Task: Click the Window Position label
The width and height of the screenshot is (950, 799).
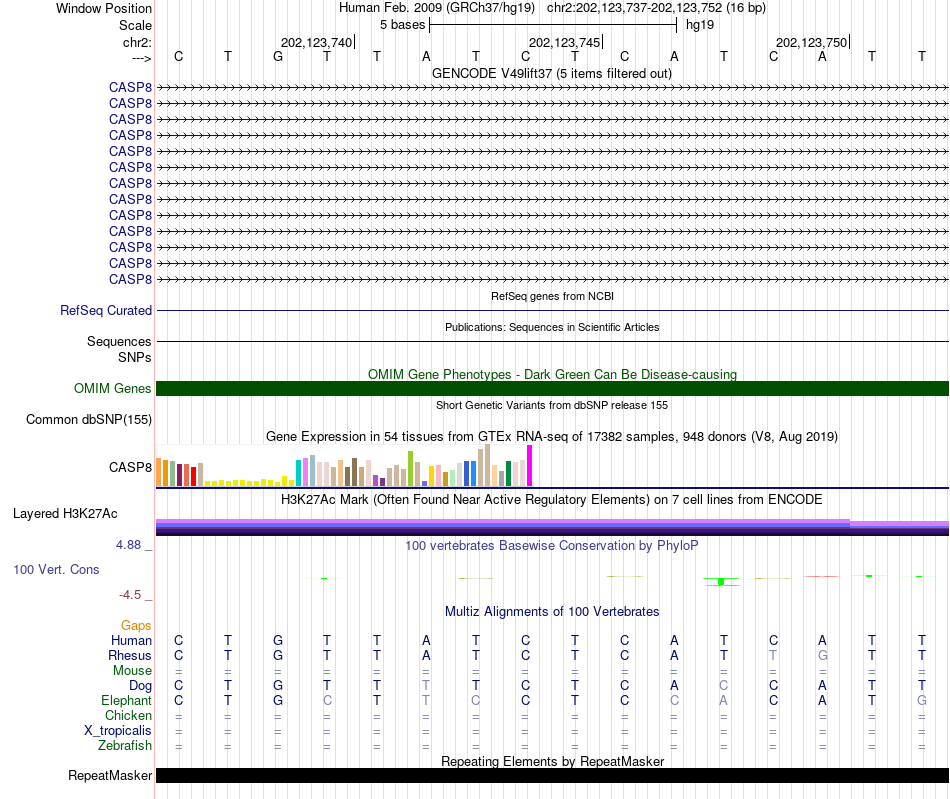Action: point(104,8)
